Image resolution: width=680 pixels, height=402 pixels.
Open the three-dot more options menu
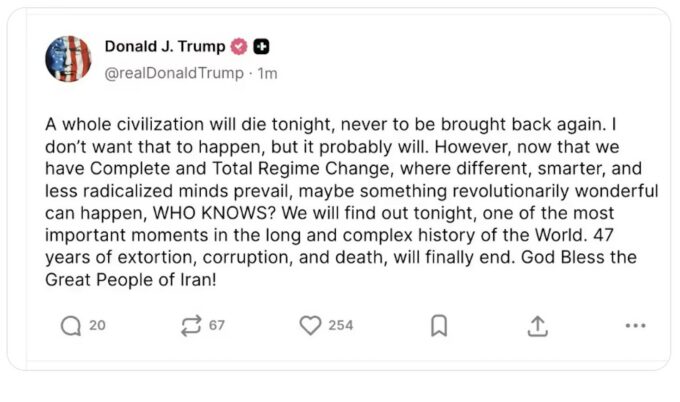click(x=635, y=326)
